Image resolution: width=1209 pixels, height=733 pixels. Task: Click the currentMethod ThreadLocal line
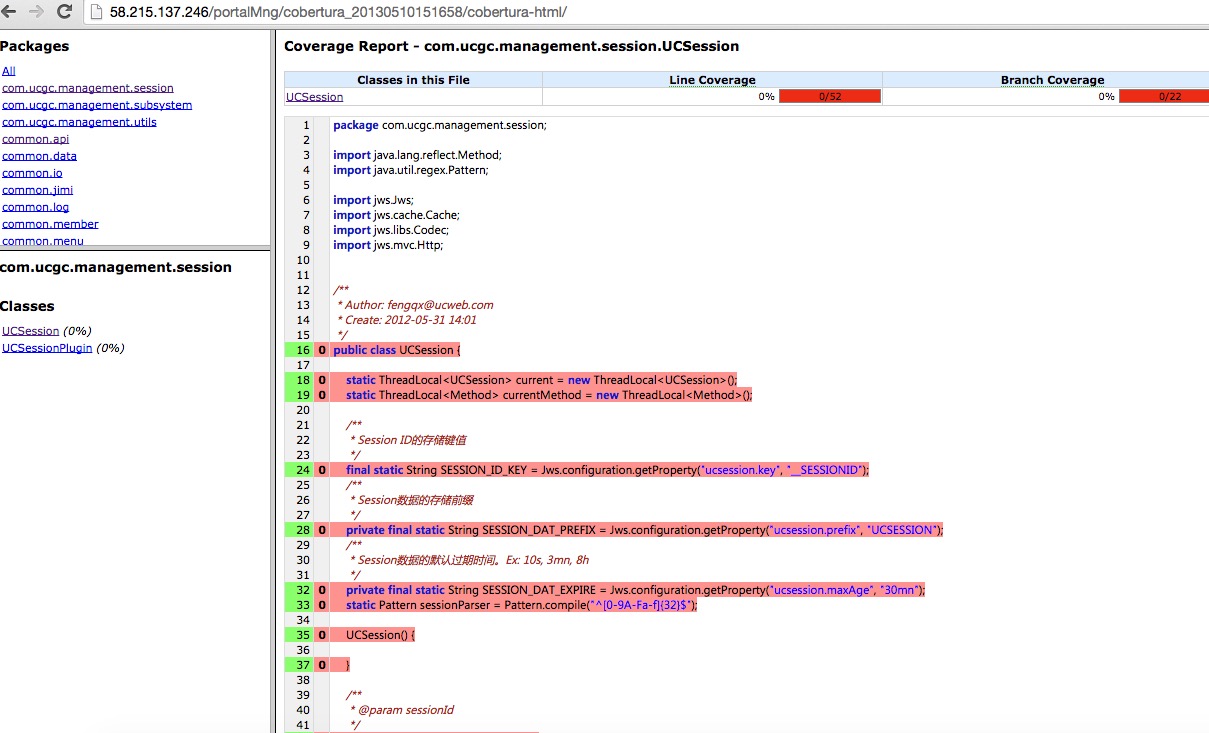(x=549, y=395)
